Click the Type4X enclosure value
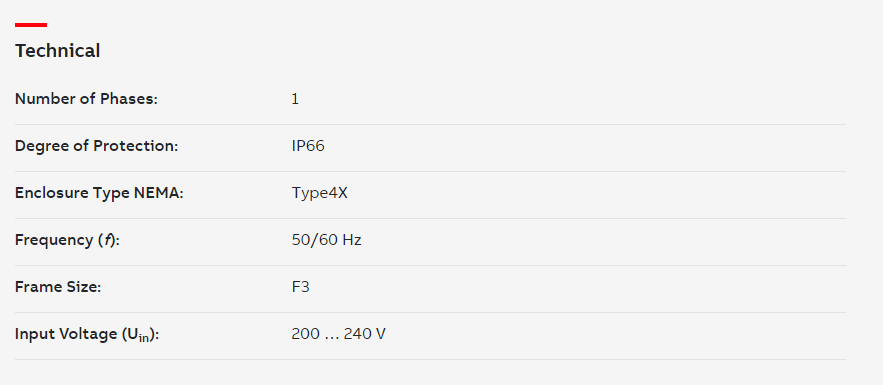883x385 pixels. (x=319, y=193)
